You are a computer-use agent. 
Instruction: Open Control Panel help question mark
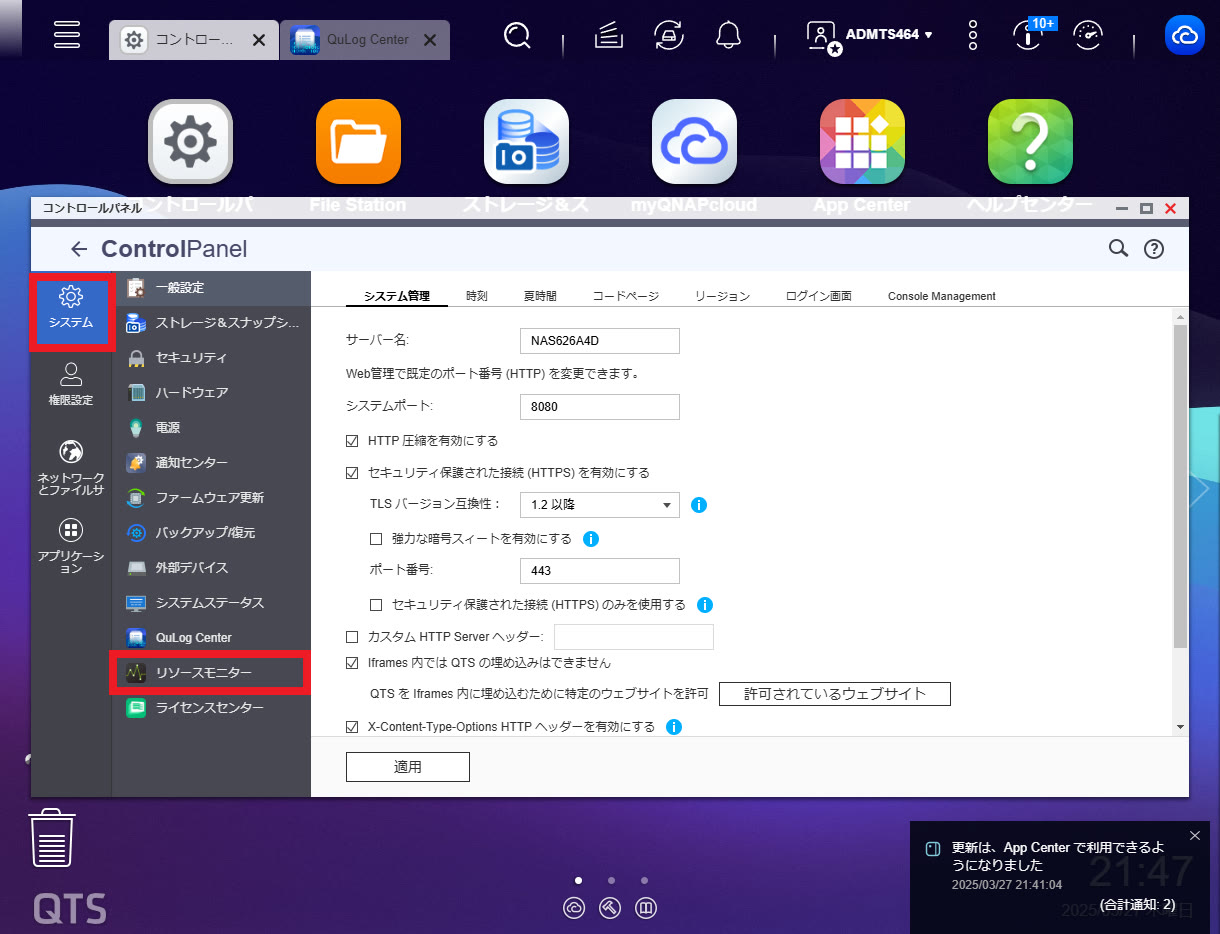click(1154, 250)
